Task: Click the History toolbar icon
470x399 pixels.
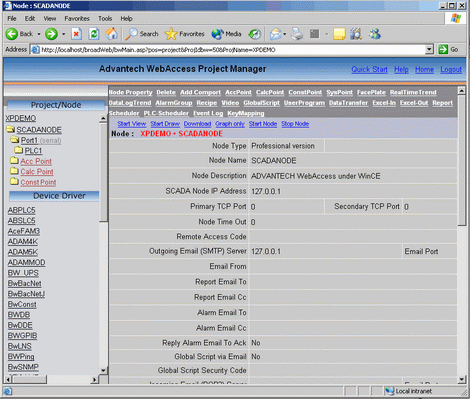Action: tap(255, 34)
